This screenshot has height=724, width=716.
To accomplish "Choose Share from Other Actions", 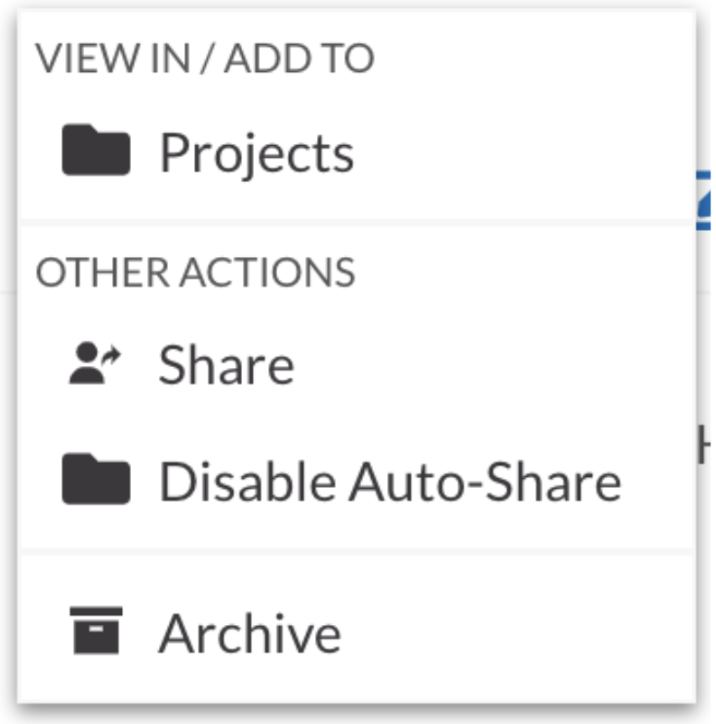I will point(356,365).
